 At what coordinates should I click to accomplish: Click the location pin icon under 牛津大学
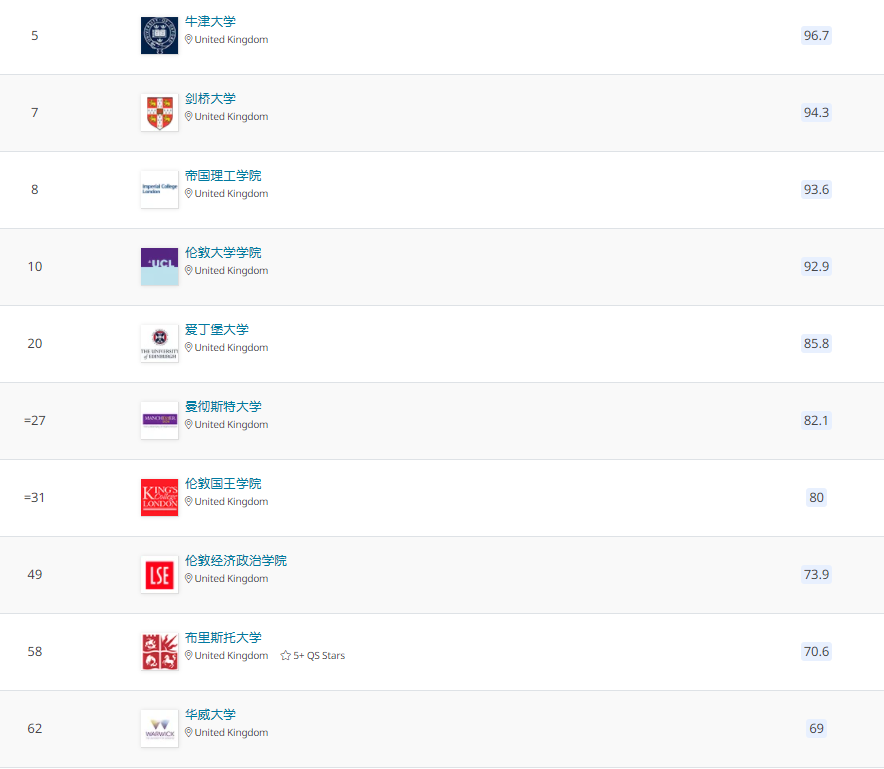189,39
